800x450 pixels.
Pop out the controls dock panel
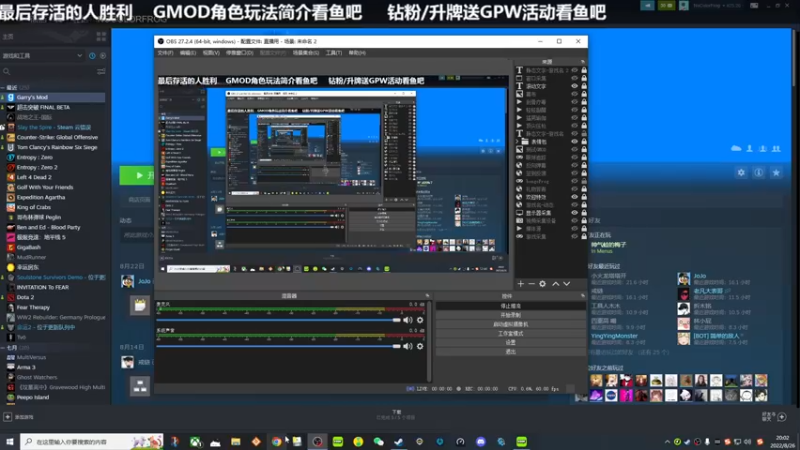583,296
